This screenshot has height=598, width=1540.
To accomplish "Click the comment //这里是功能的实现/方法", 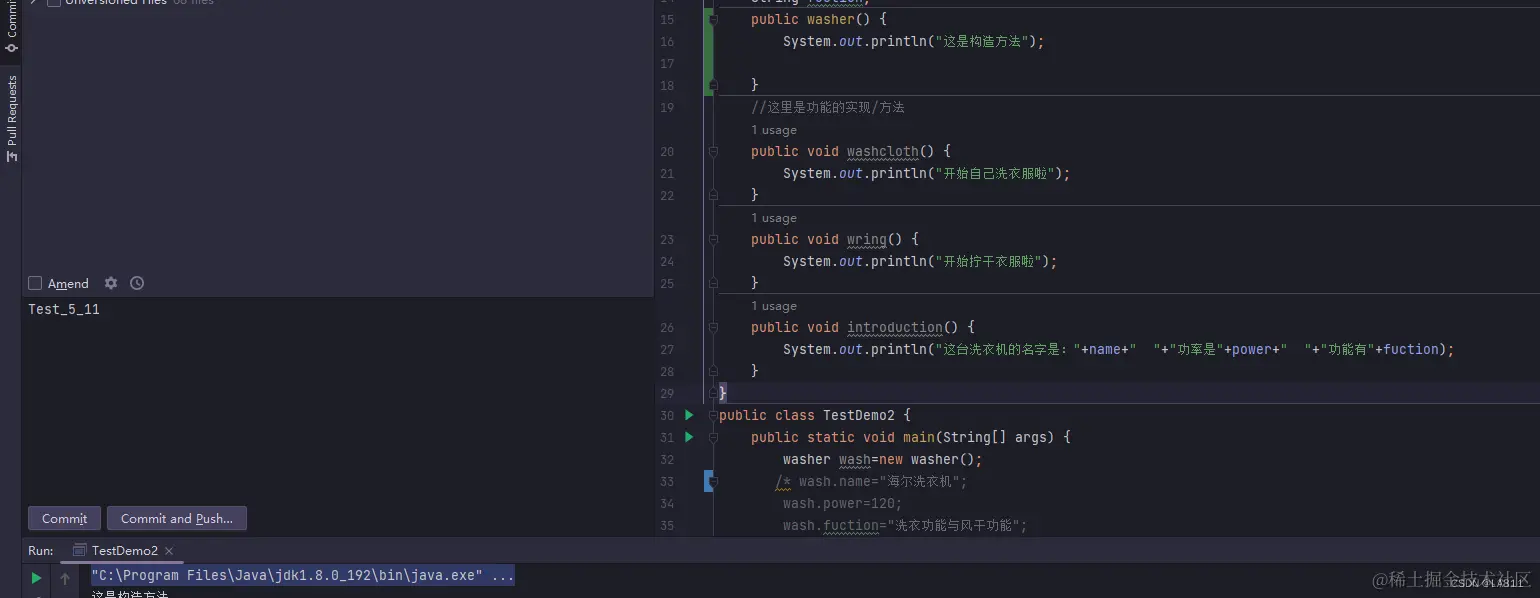I will click(x=827, y=107).
